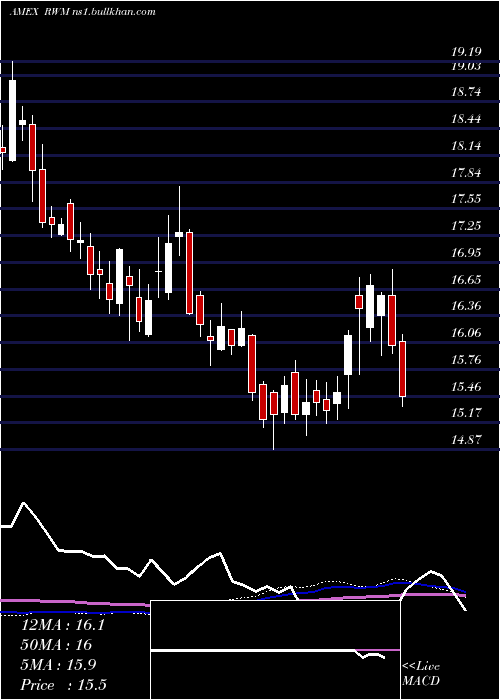Click the 50MA : 16 readout
The width and height of the screenshot is (500, 700).
pos(56,645)
